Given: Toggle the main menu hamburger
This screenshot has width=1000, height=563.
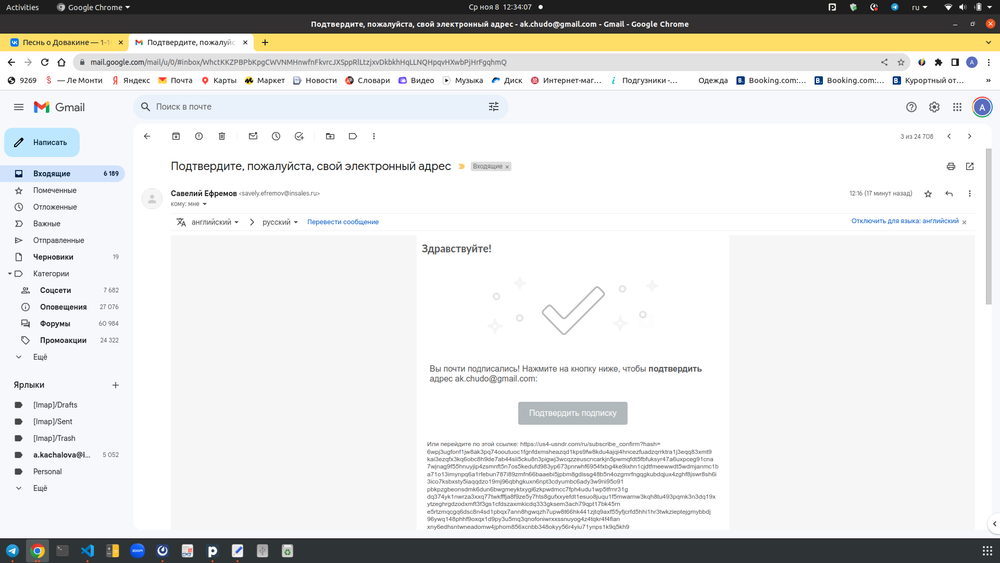Looking at the screenshot, I should tap(18, 107).
